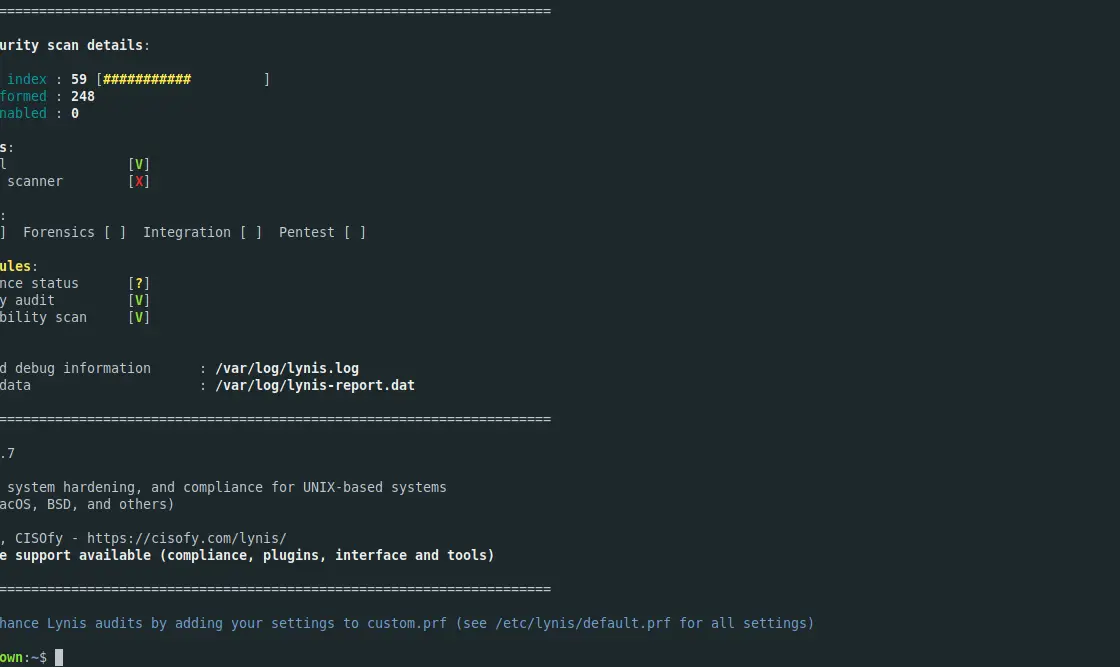Click the Forensics scan mode label
The image size is (1120, 667).
[59, 233]
